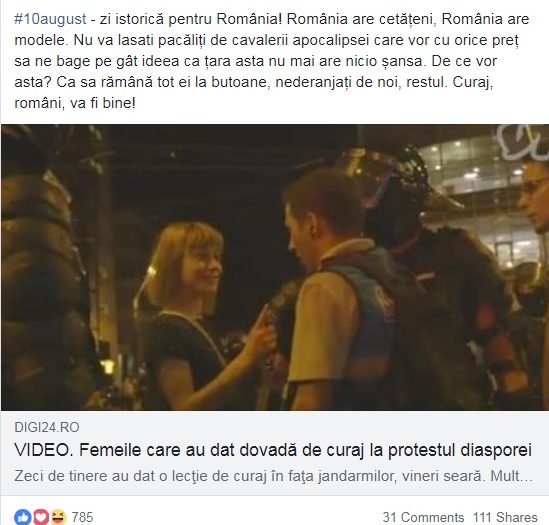549x525 pixels.
Task: Click the sentence 'Curaj, români, va fi bine!'
Action: [x=253, y=93]
